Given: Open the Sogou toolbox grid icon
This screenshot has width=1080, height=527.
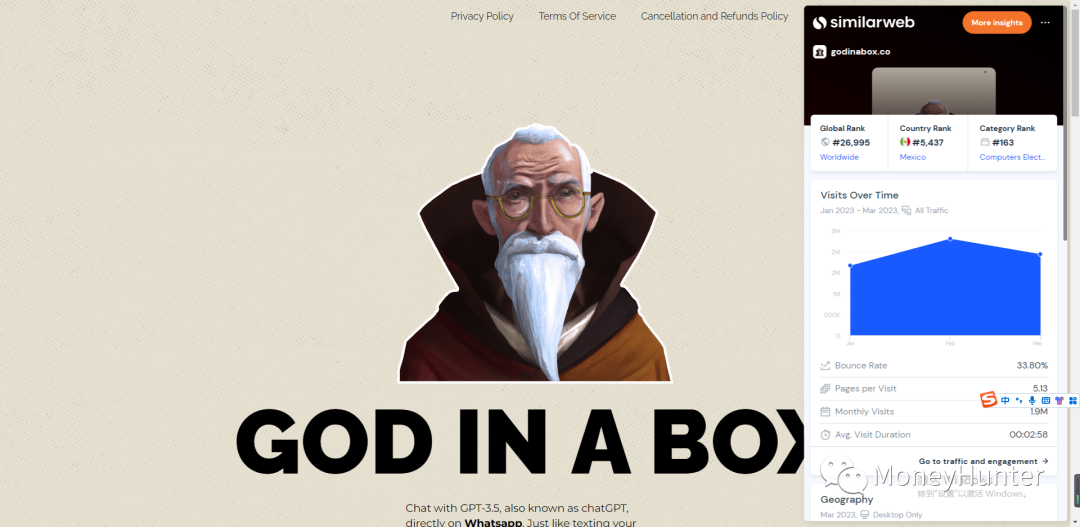Looking at the screenshot, I should coord(1072,400).
